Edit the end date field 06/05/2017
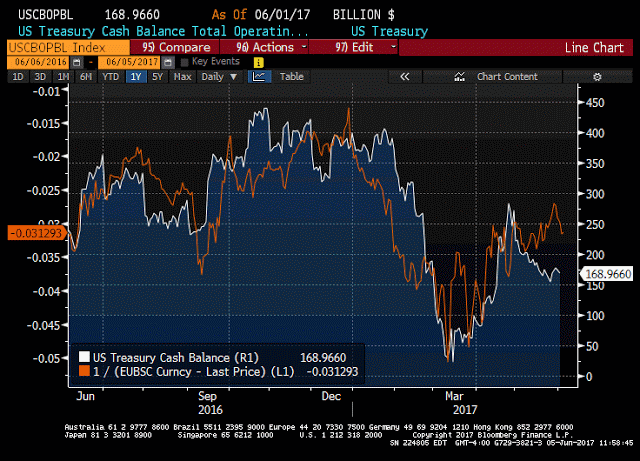 (x=131, y=62)
